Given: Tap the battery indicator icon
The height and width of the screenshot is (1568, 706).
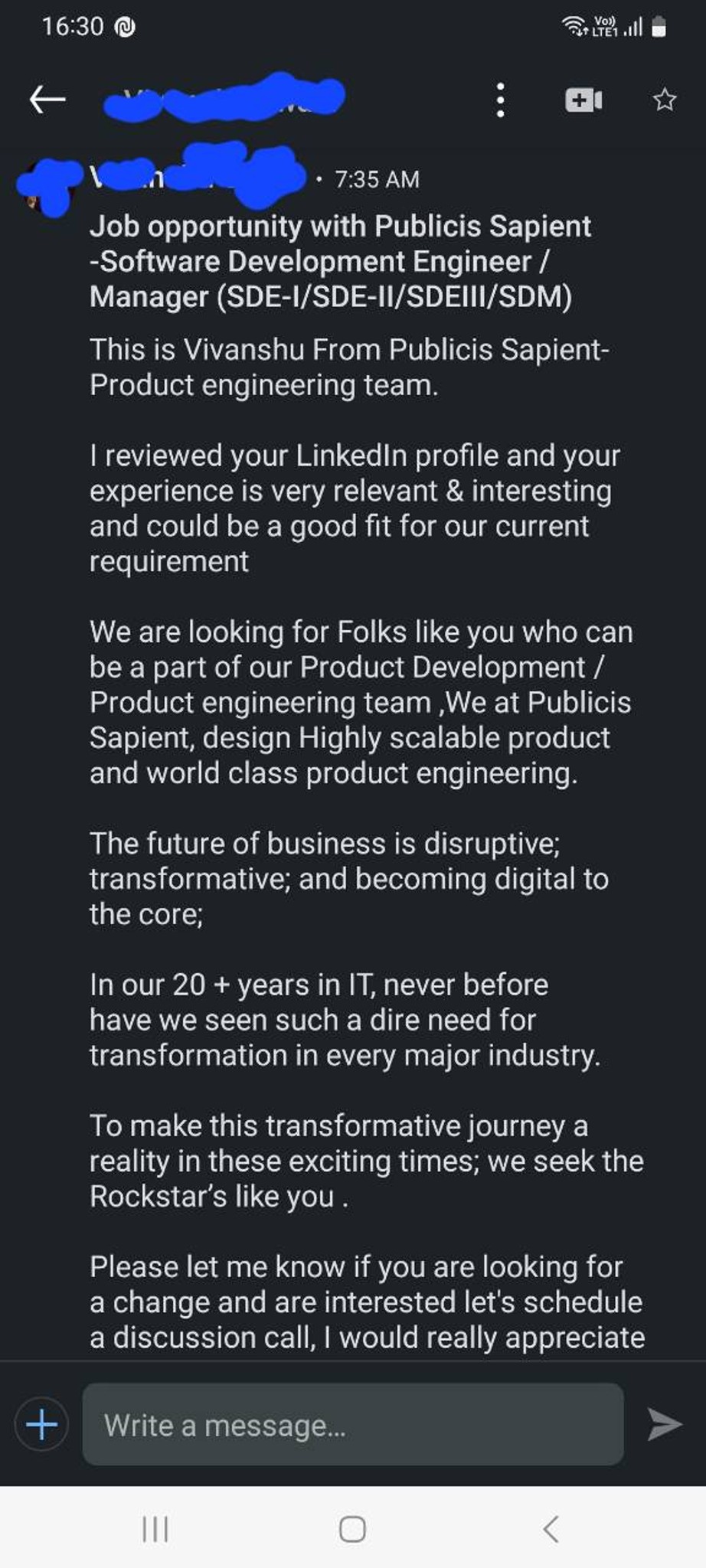Looking at the screenshot, I should coord(657,28).
